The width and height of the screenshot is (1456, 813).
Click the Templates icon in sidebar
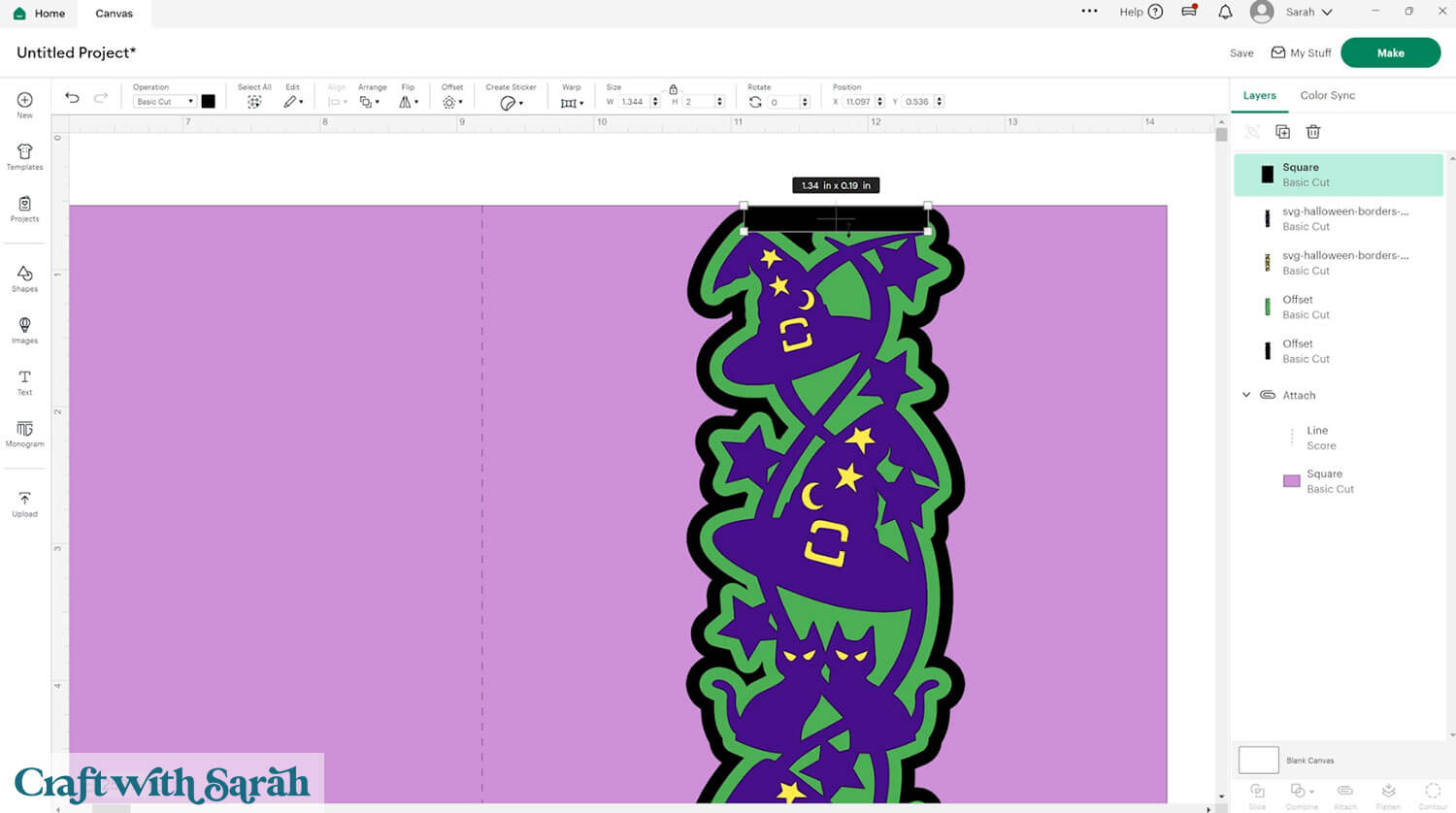pyautogui.click(x=24, y=156)
